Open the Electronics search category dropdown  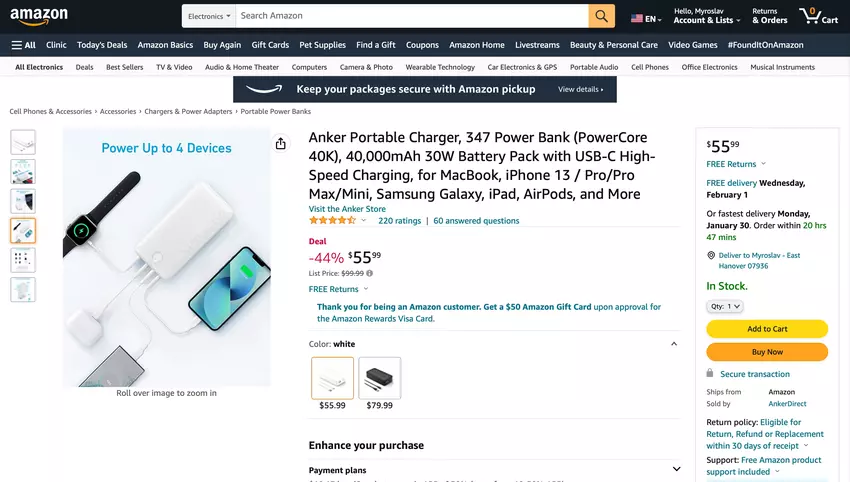(209, 16)
